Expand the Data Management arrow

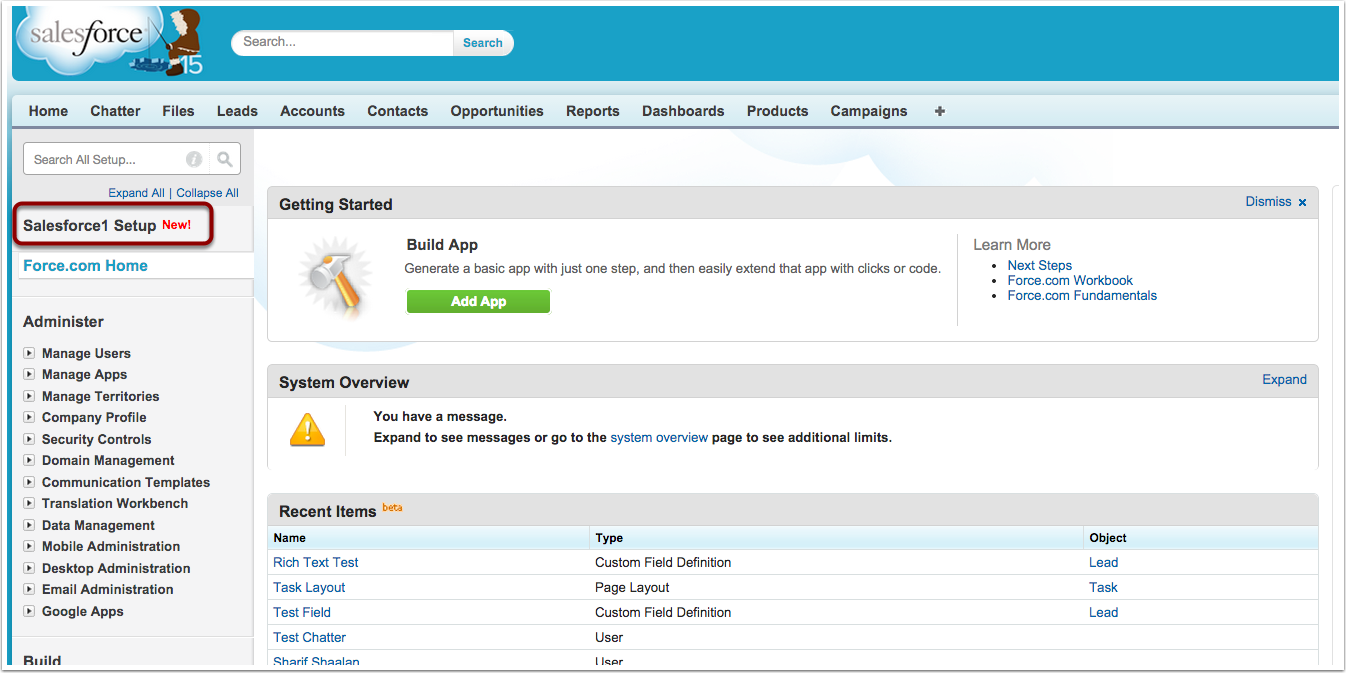click(x=29, y=525)
